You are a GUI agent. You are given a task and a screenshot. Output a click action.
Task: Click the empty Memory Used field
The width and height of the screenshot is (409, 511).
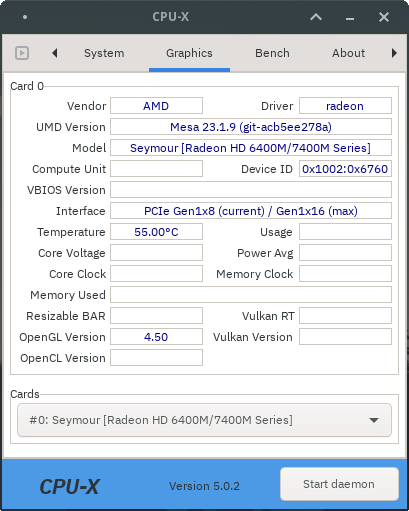[x=251, y=295]
